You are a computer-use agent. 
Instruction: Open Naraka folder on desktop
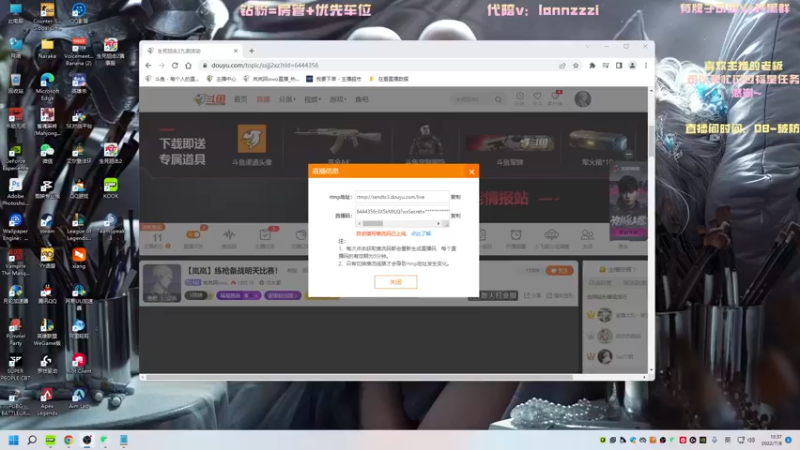(47, 48)
